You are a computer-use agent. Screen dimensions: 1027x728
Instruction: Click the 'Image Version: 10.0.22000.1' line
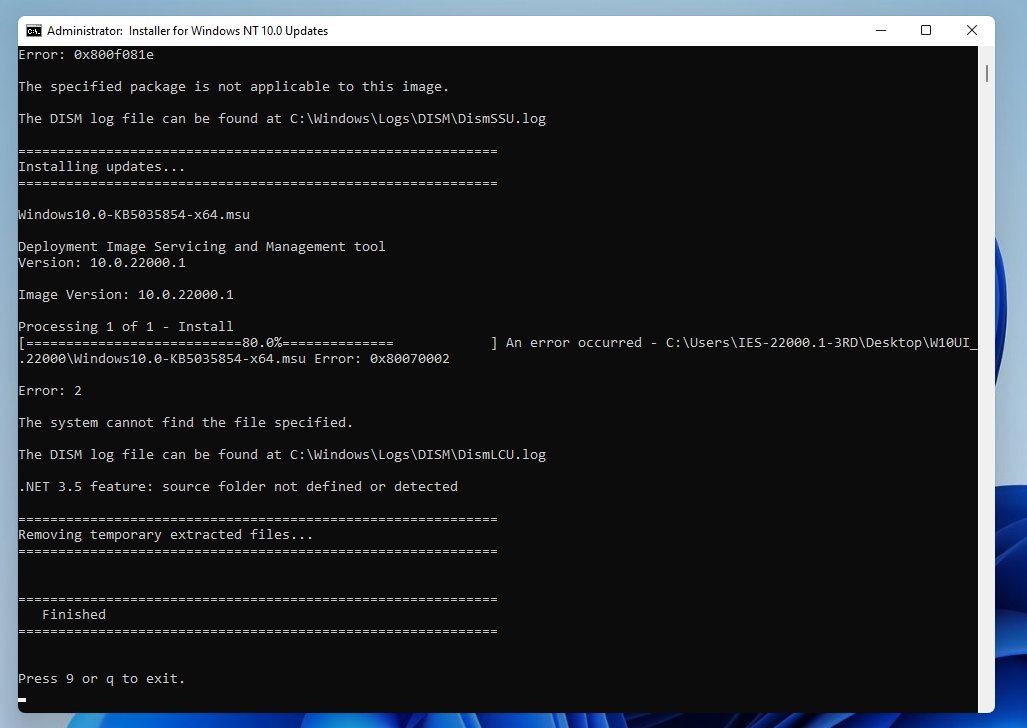[x=126, y=295]
